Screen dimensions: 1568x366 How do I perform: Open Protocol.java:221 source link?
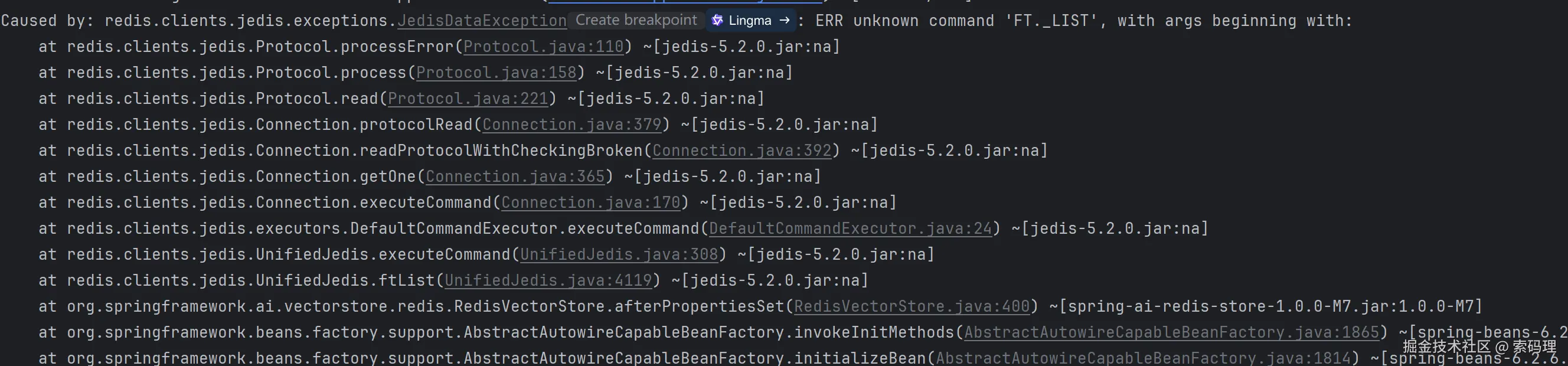[x=468, y=99]
